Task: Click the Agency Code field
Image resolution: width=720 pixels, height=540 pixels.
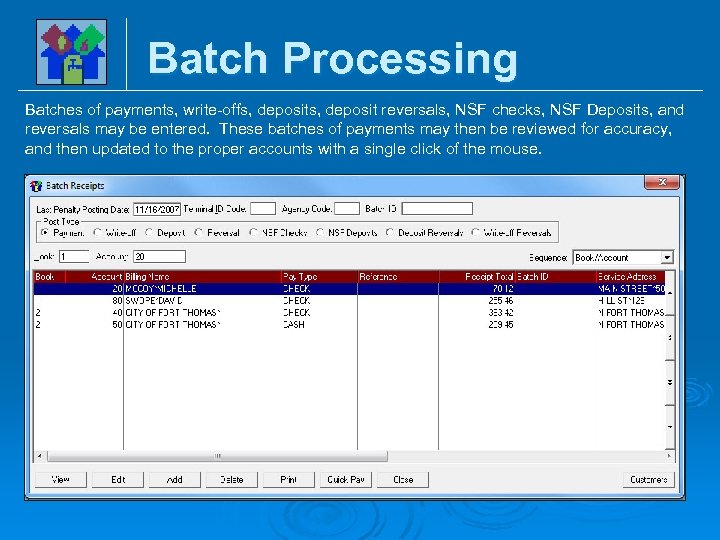Action: [x=347, y=209]
